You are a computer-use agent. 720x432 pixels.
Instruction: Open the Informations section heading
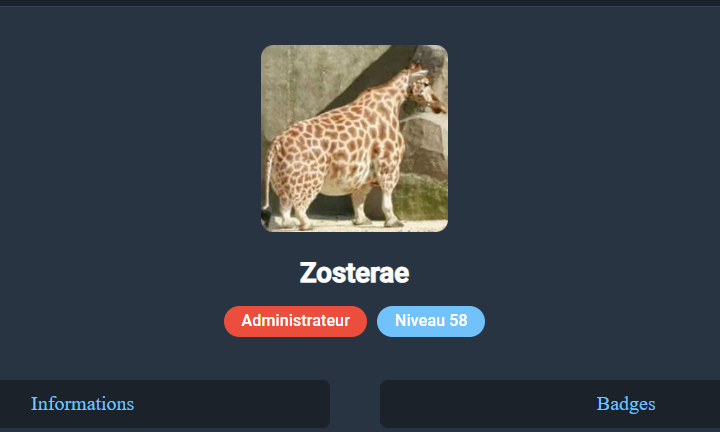pos(82,404)
